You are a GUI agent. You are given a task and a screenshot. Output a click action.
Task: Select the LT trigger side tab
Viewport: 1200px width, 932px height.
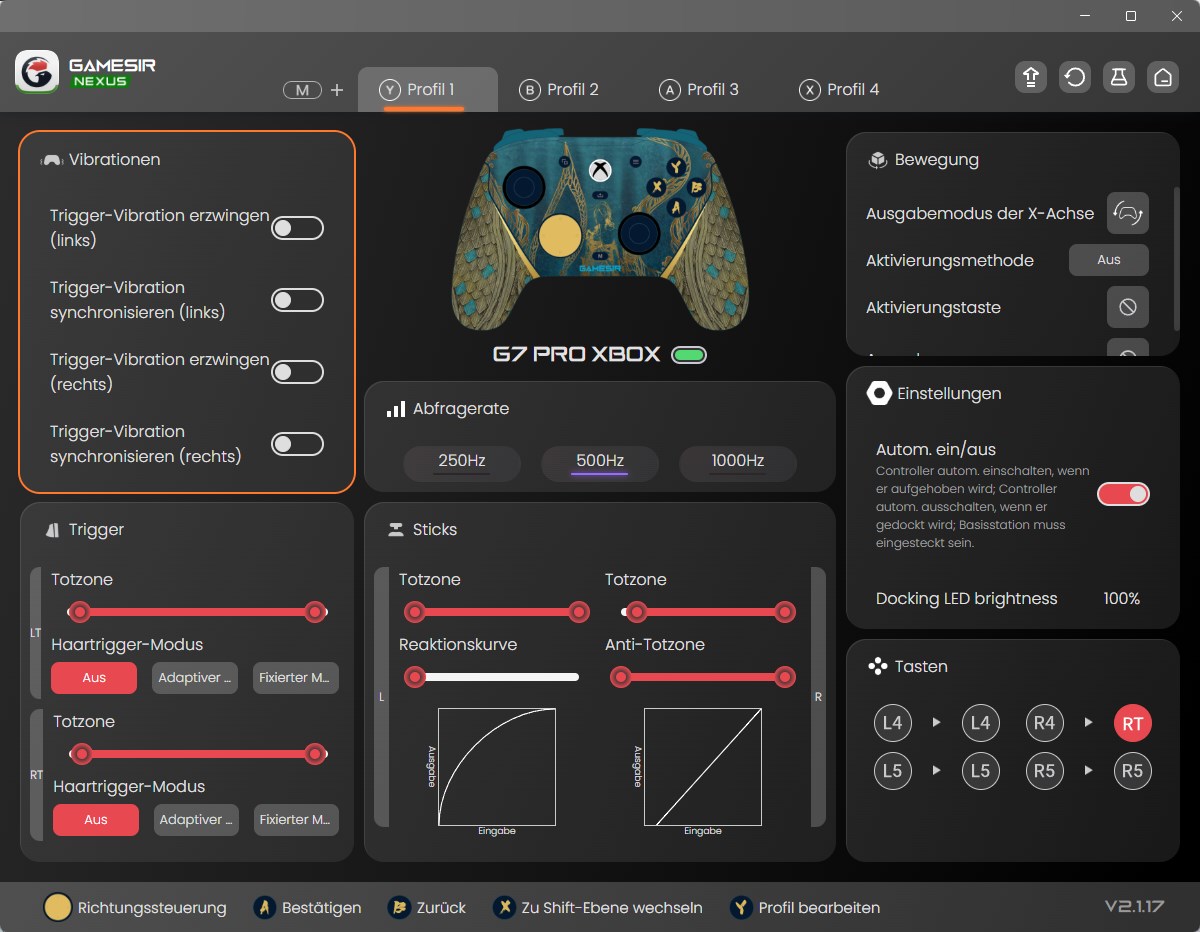(x=36, y=633)
